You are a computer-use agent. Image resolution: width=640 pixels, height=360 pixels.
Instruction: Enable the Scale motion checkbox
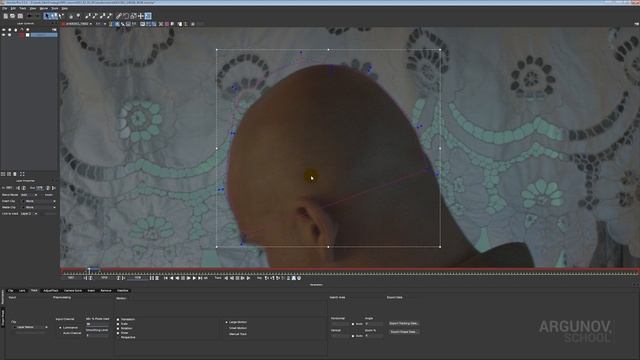click(x=118, y=324)
